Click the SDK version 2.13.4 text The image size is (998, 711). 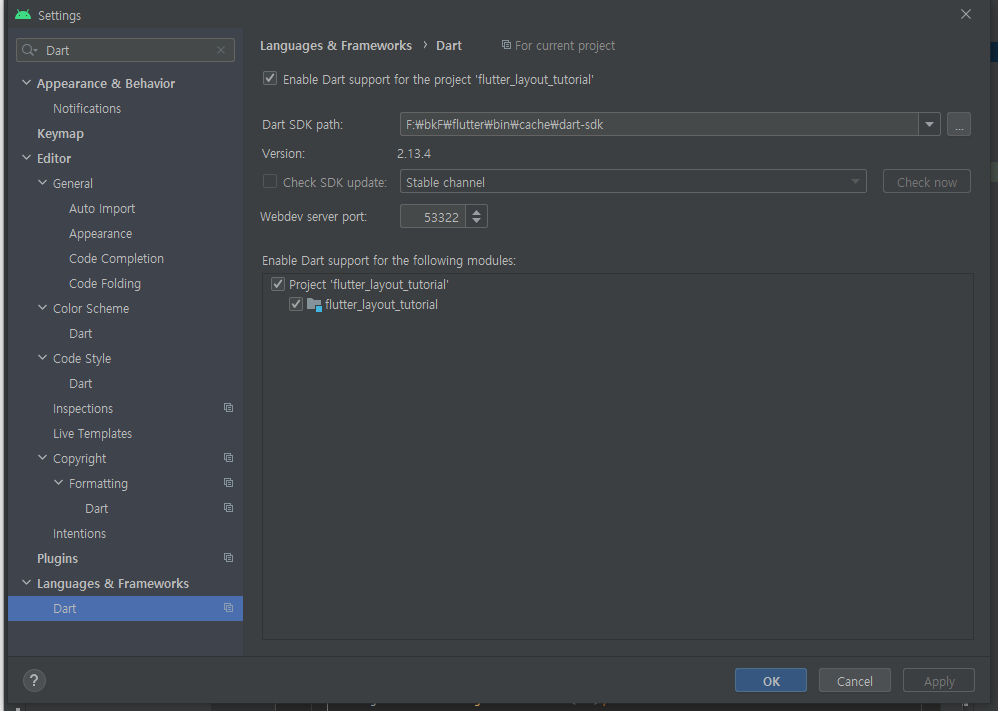pyautogui.click(x=414, y=153)
